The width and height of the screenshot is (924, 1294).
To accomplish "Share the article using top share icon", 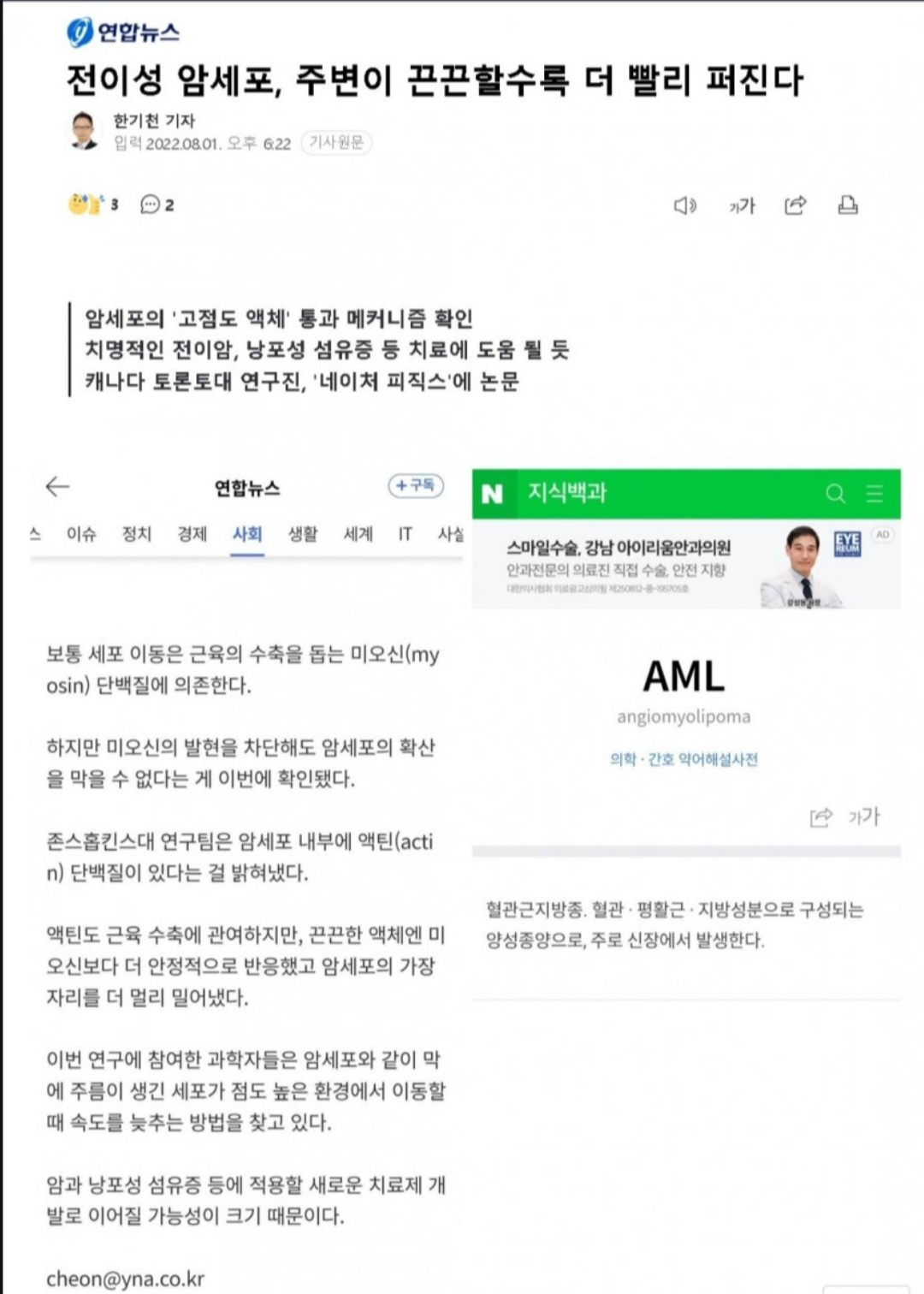I will pyautogui.click(x=795, y=205).
